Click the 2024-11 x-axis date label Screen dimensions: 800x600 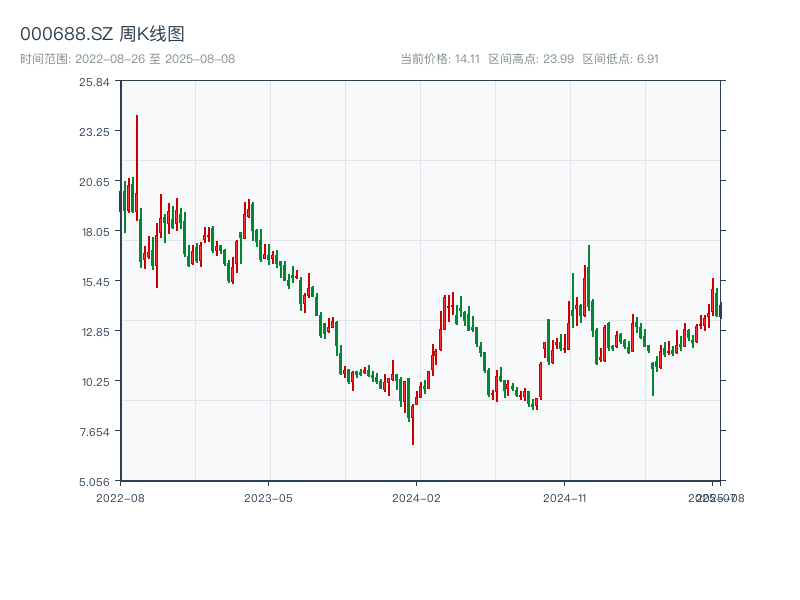coord(565,497)
